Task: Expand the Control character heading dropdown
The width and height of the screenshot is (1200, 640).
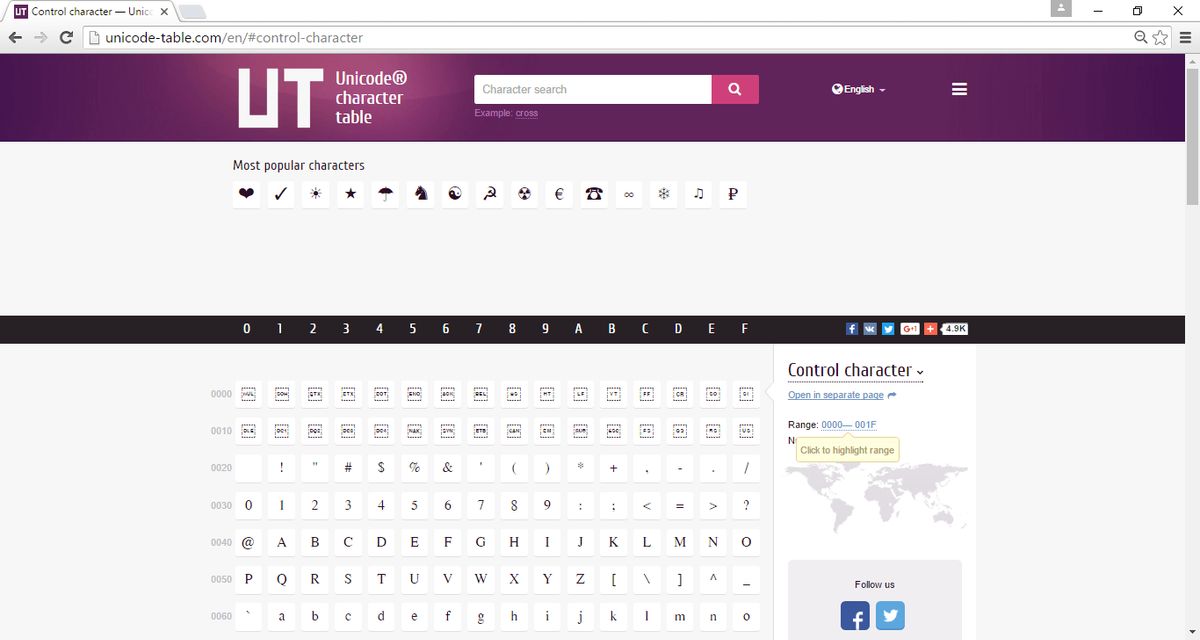Action: (x=918, y=371)
